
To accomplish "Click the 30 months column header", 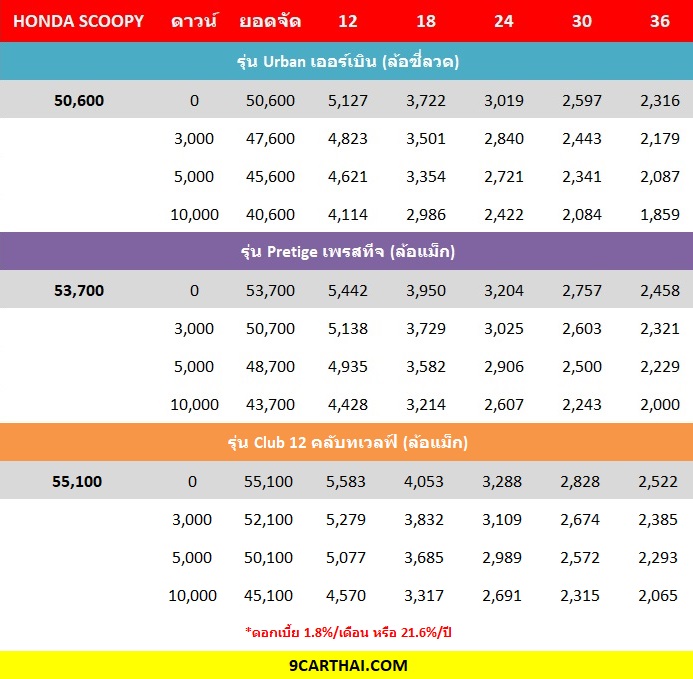I will click(582, 21).
